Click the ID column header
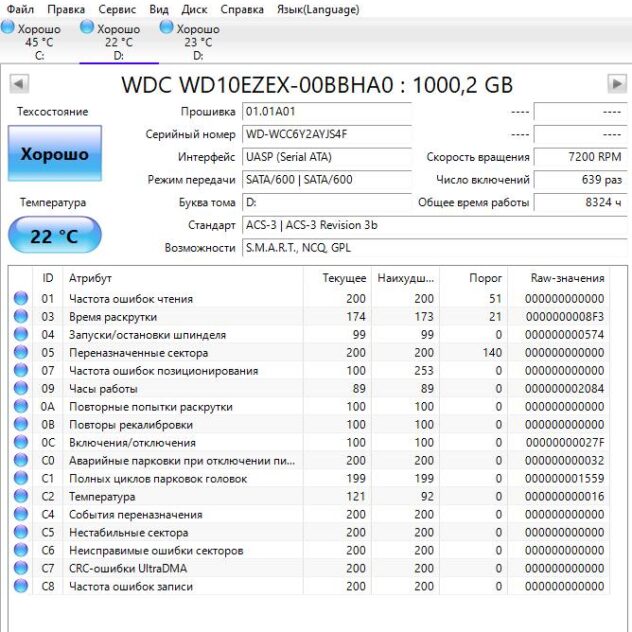Viewport: 632px width, 632px height. 48,278
